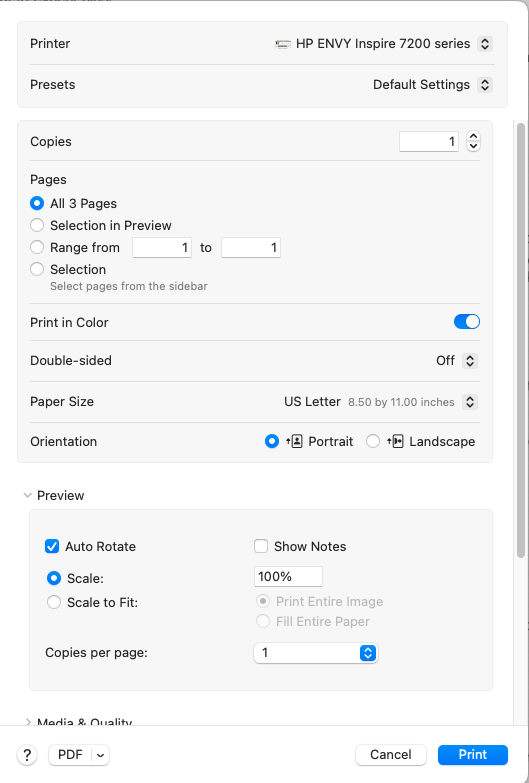Select All 3 Pages radio button
The height and width of the screenshot is (783, 529).
tap(37, 203)
